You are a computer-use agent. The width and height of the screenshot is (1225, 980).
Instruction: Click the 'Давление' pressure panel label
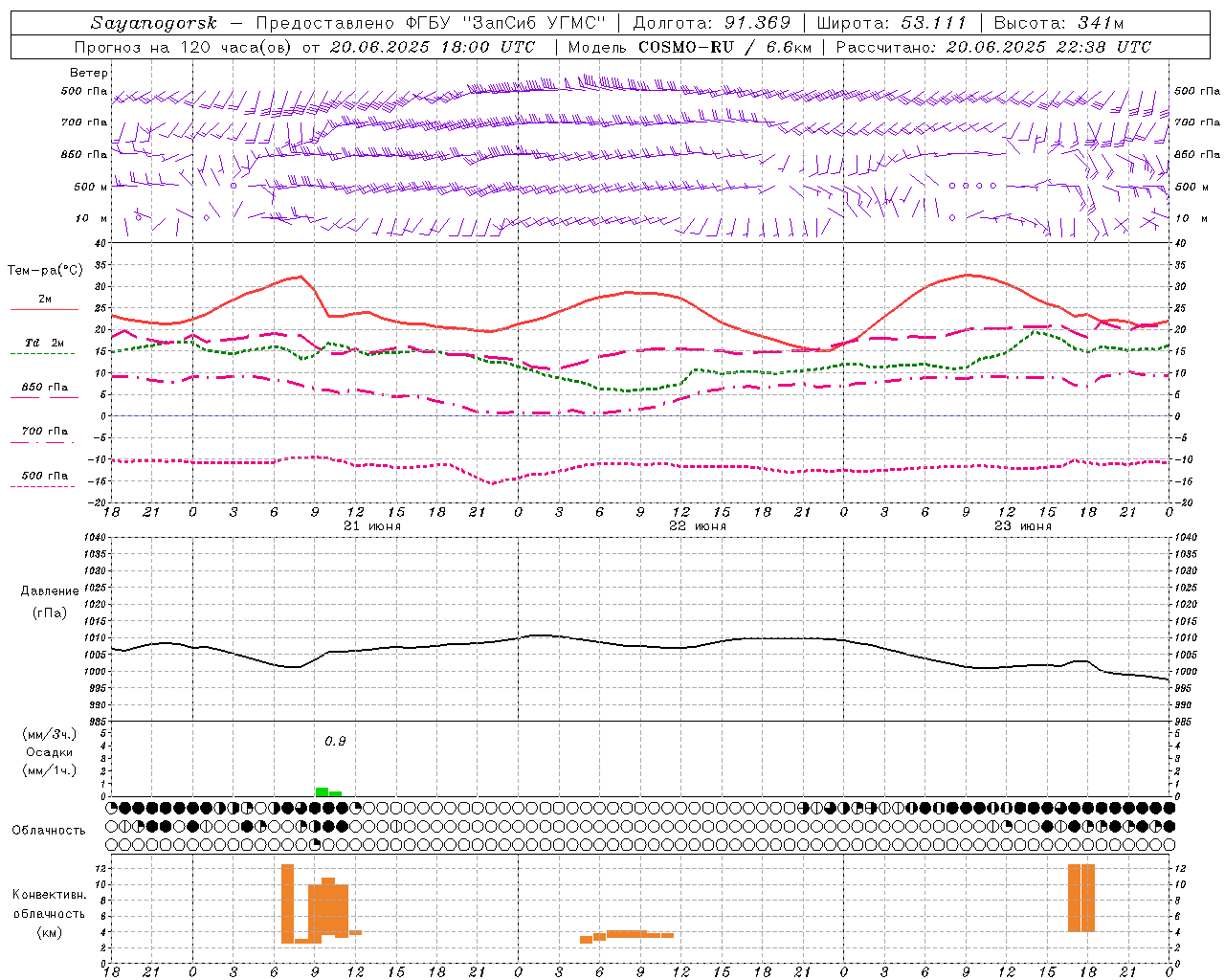50,591
